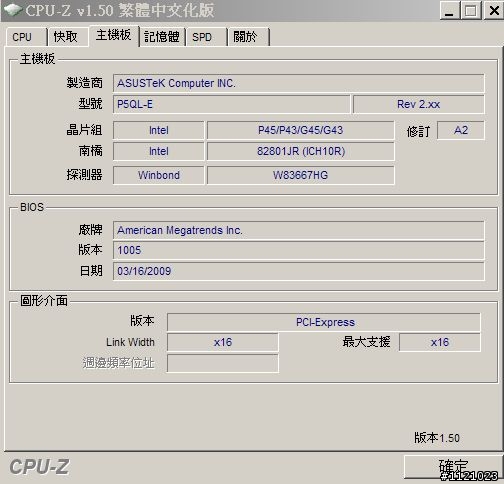
Task: Click the 版本 1.50 version text
Action: coord(437,438)
